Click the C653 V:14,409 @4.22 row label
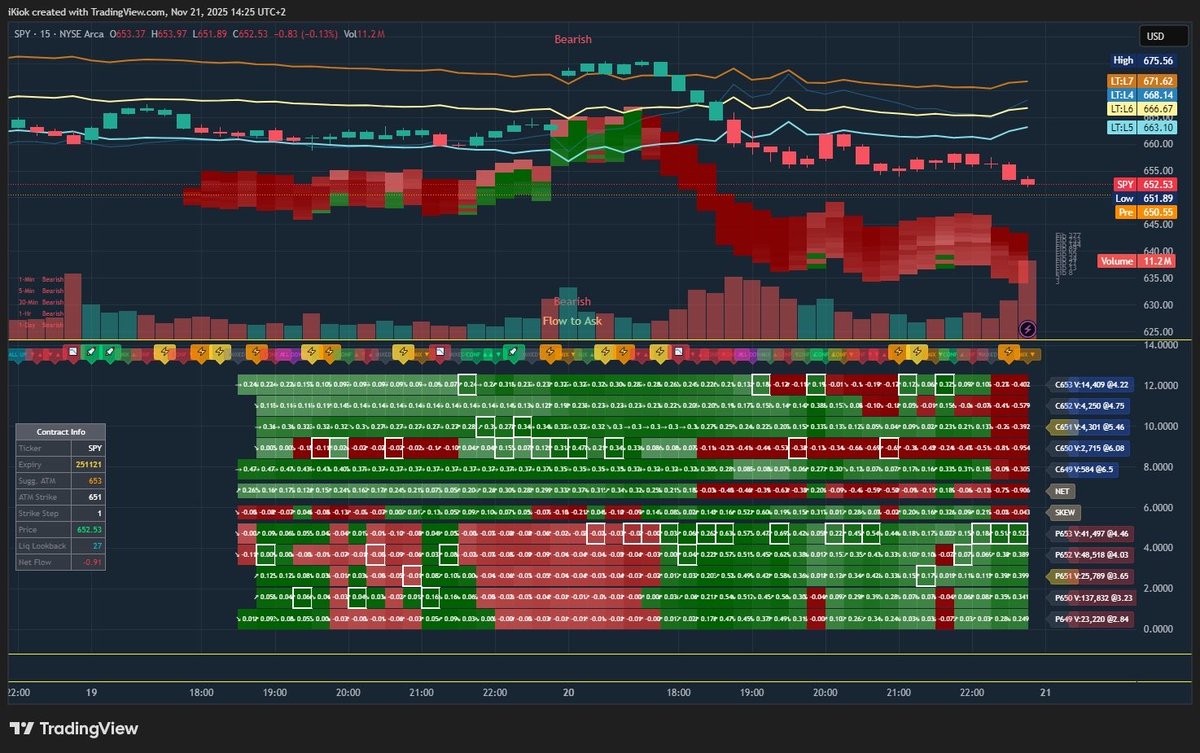The height and width of the screenshot is (753, 1200). [1092, 385]
